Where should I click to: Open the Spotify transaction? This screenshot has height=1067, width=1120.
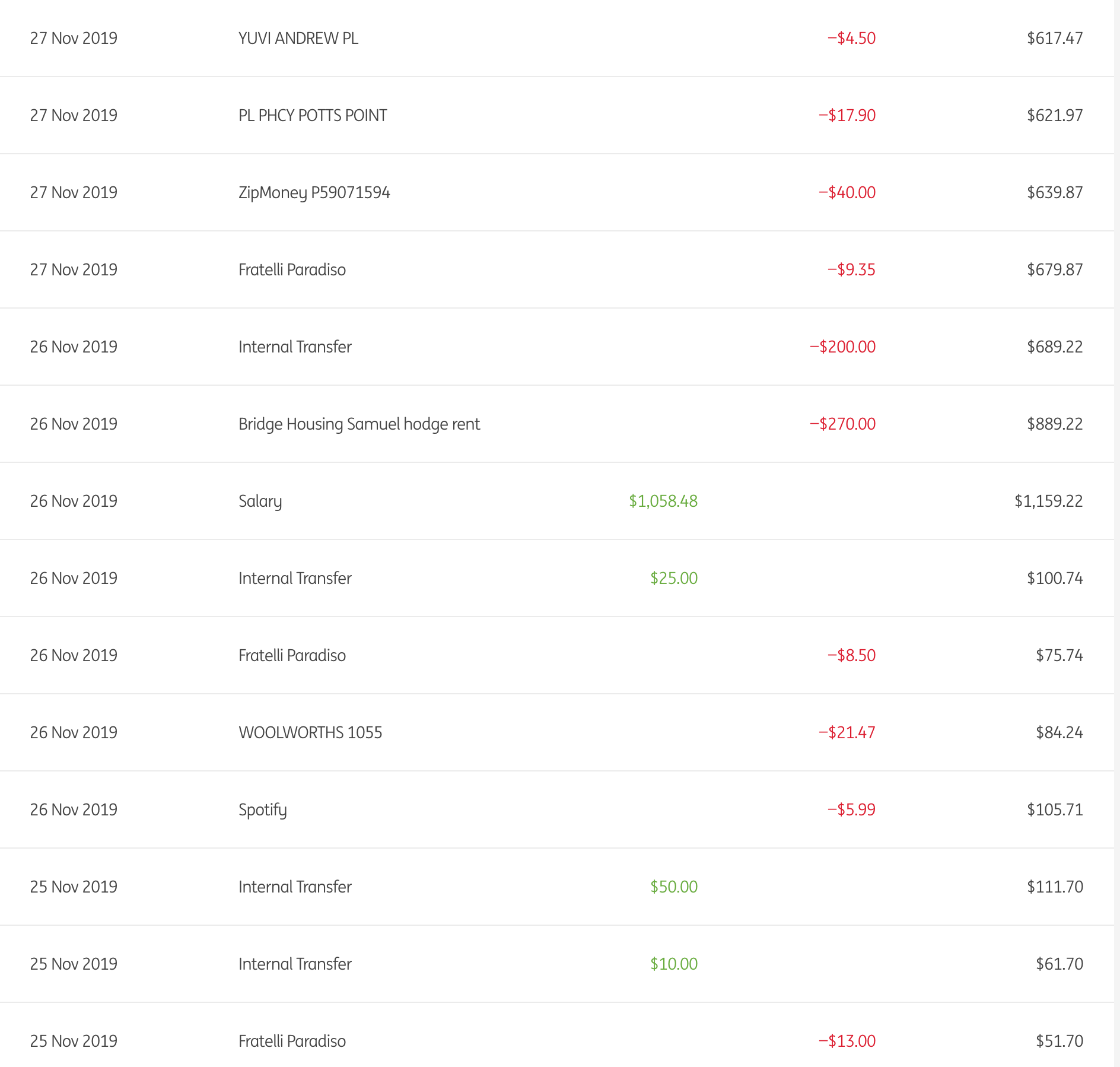262,810
